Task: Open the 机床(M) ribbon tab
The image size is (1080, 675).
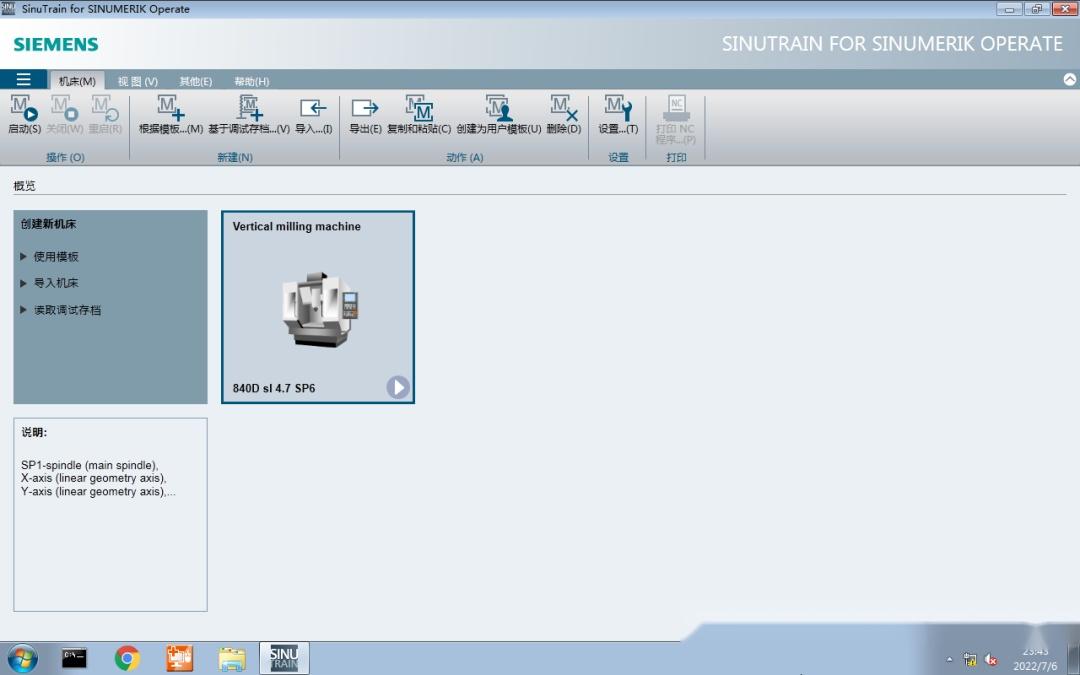Action: tap(77, 81)
